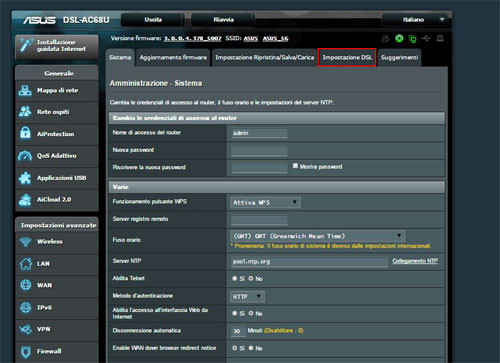The height and width of the screenshot is (363, 500).
Task: Switch to Aggiornamento firmware tab
Action: [173, 58]
